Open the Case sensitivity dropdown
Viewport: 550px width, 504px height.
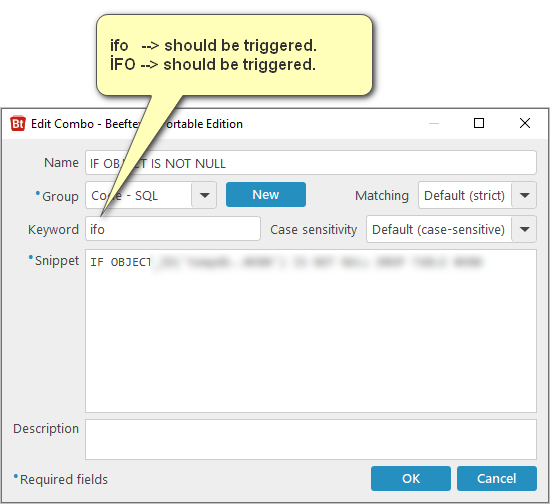[451, 229]
